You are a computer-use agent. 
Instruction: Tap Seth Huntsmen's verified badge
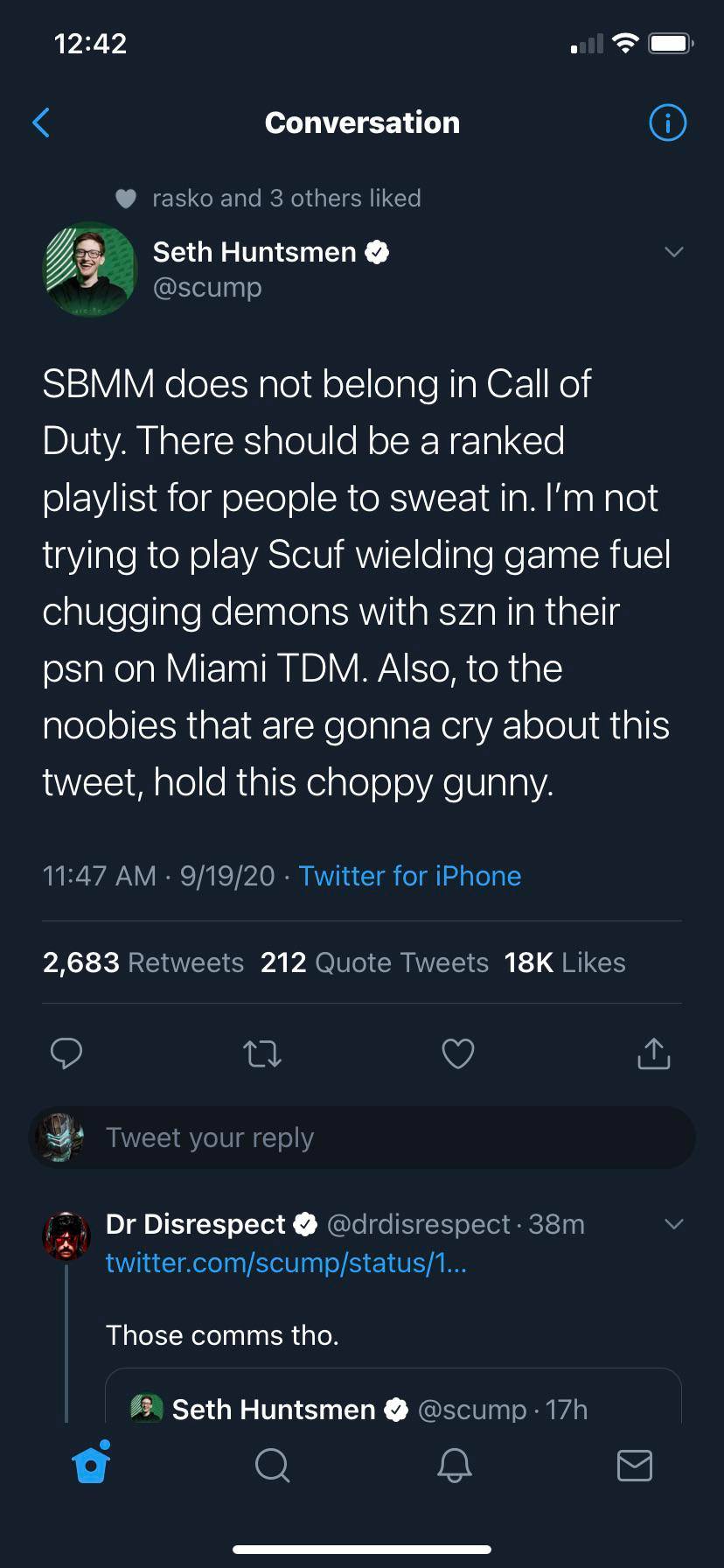point(376,252)
